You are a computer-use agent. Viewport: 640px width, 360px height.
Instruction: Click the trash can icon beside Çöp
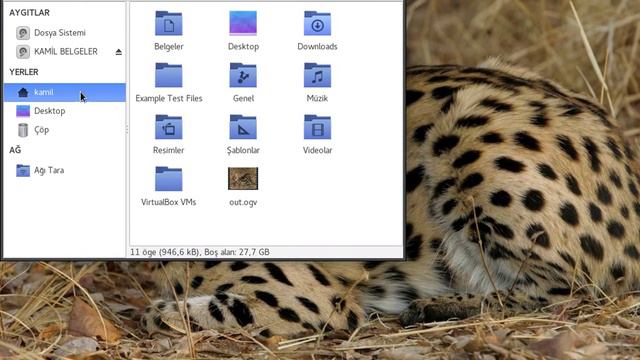(x=23, y=130)
